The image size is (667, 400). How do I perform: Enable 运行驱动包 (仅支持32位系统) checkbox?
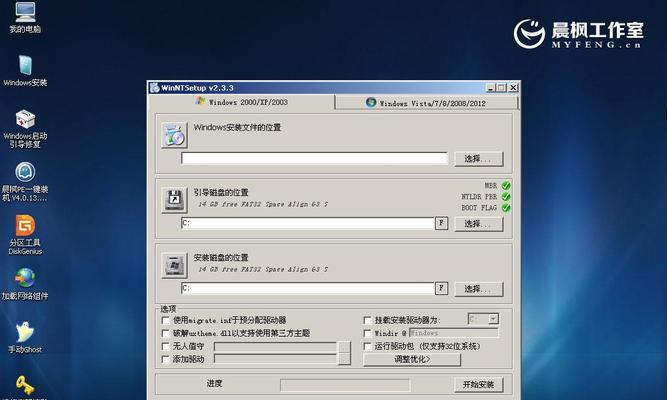click(368, 346)
